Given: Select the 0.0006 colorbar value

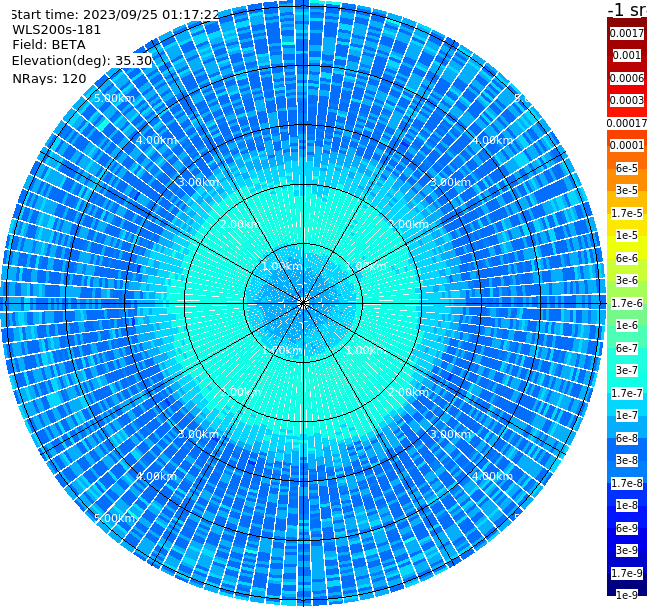Looking at the screenshot, I should click(x=627, y=78).
